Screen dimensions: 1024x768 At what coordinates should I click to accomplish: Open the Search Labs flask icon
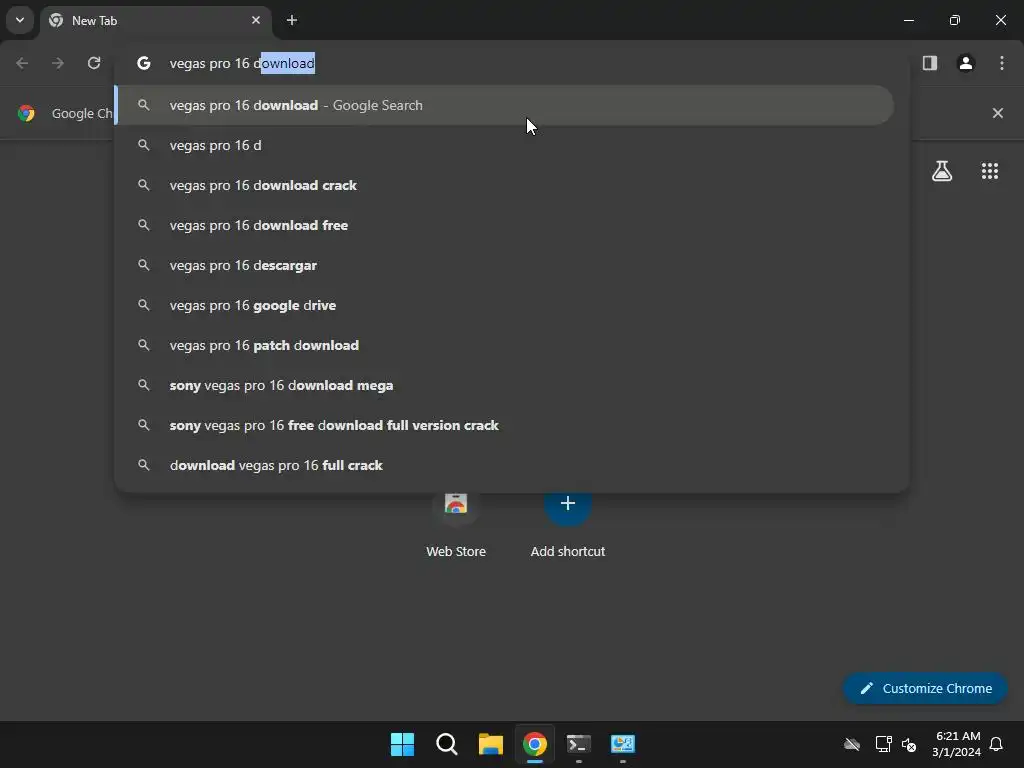tap(942, 171)
